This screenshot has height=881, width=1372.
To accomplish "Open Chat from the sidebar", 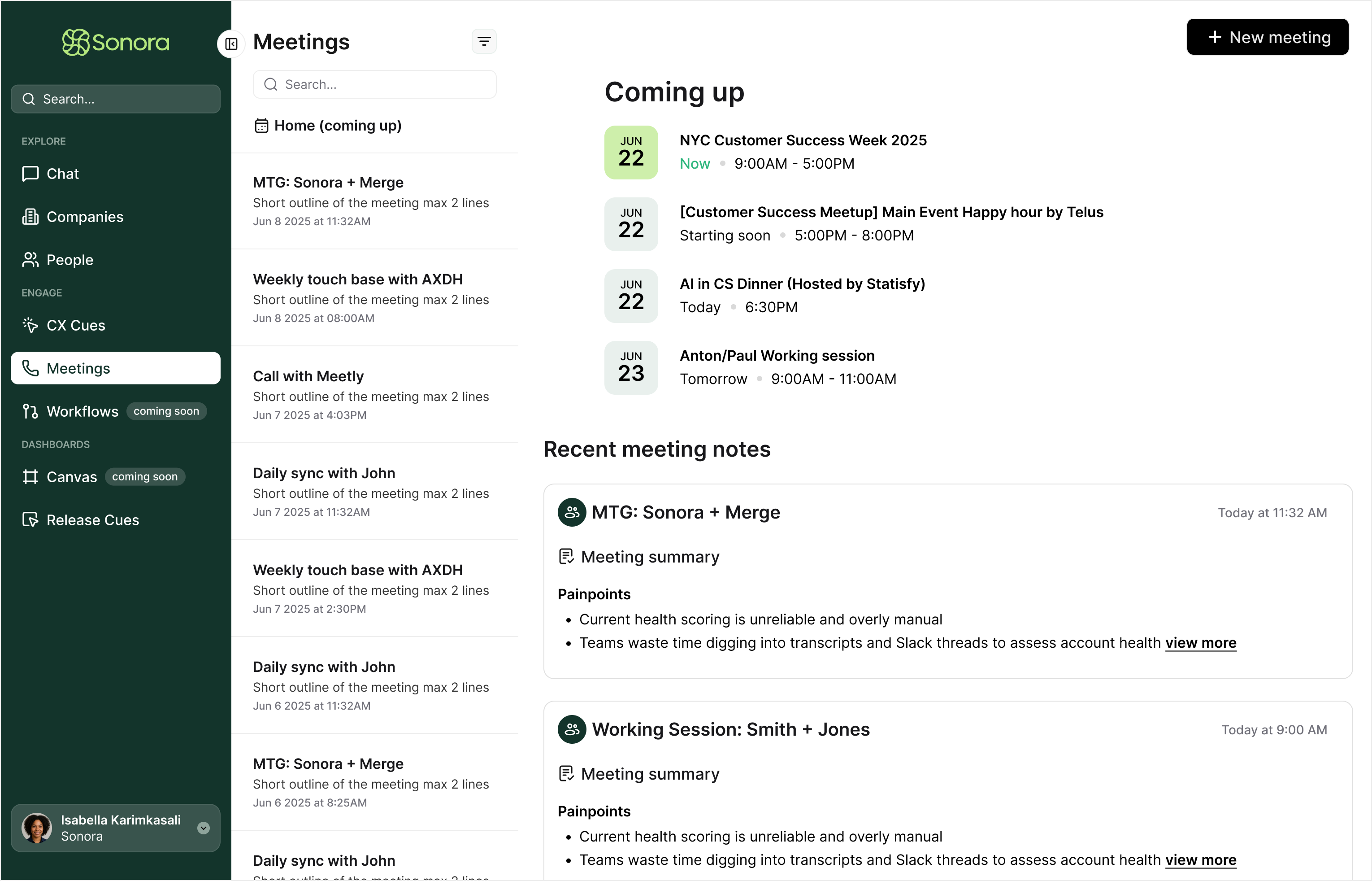I will tap(62, 174).
